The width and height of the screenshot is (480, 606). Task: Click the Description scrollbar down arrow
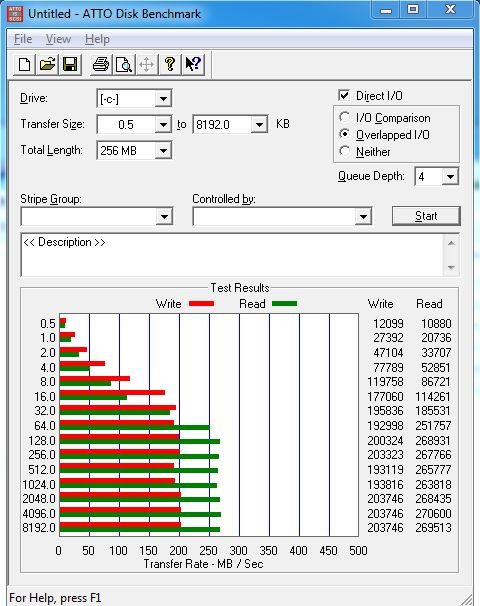[x=451, y=268]
